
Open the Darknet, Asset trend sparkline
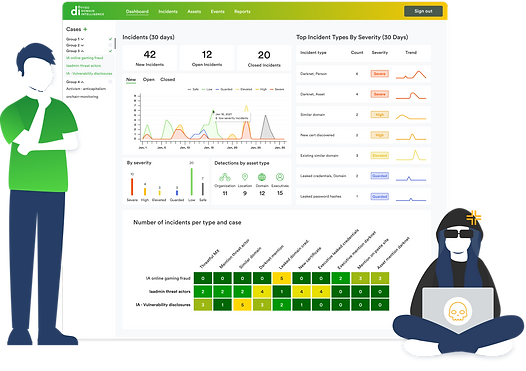(411, 95)
